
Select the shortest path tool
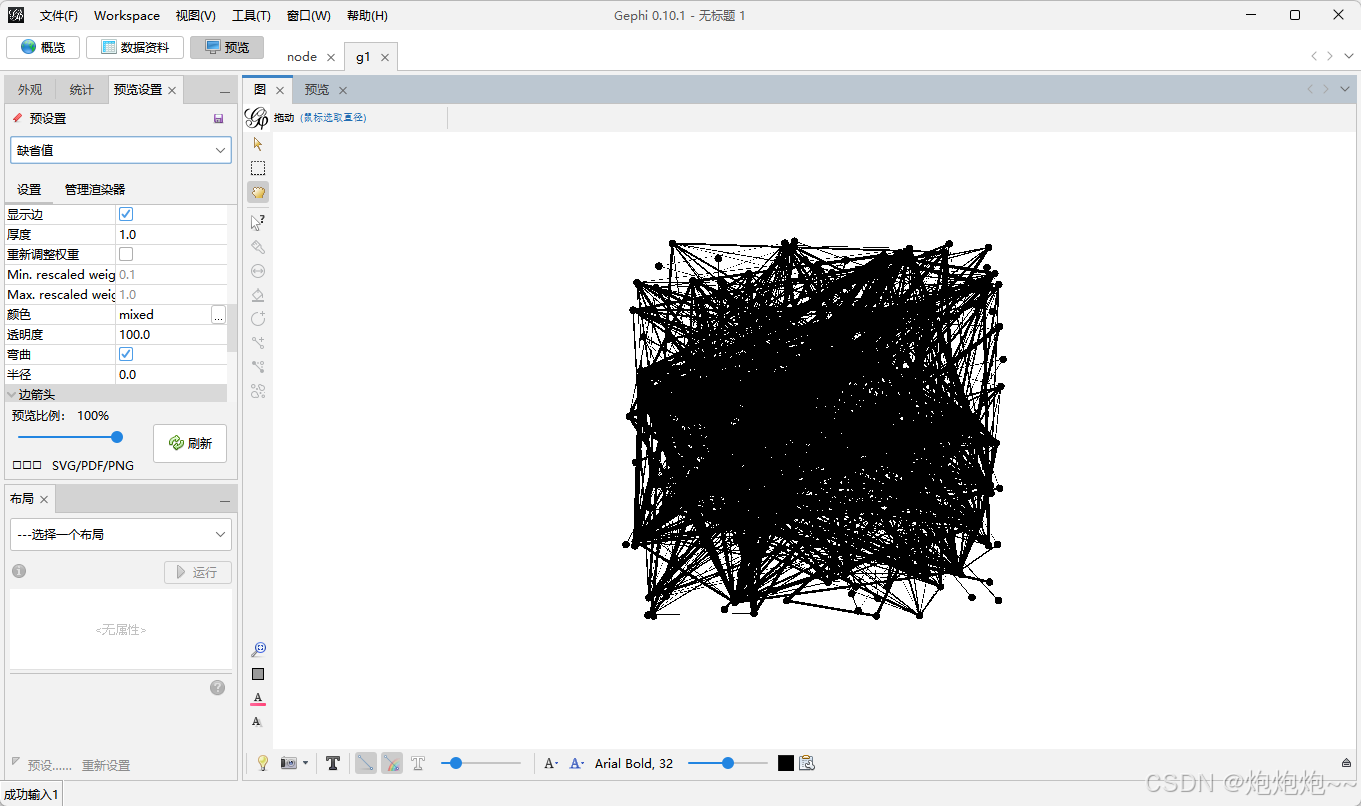coord(258,366)
